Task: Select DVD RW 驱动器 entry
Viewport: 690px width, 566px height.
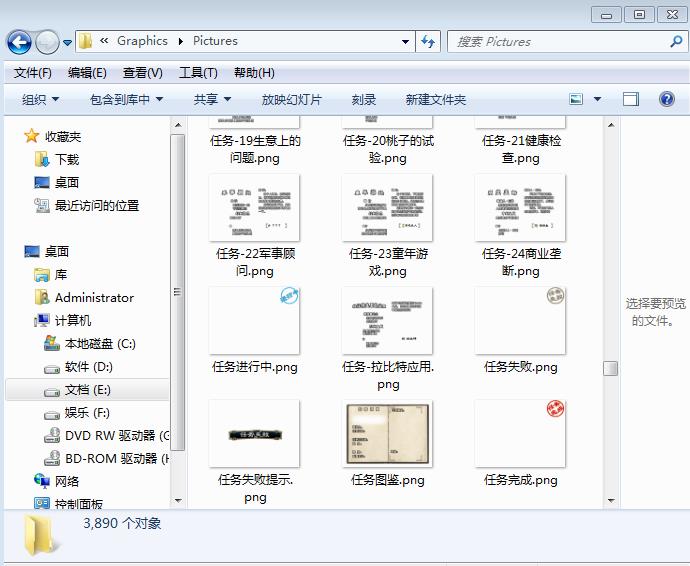Action: [117, 435]
